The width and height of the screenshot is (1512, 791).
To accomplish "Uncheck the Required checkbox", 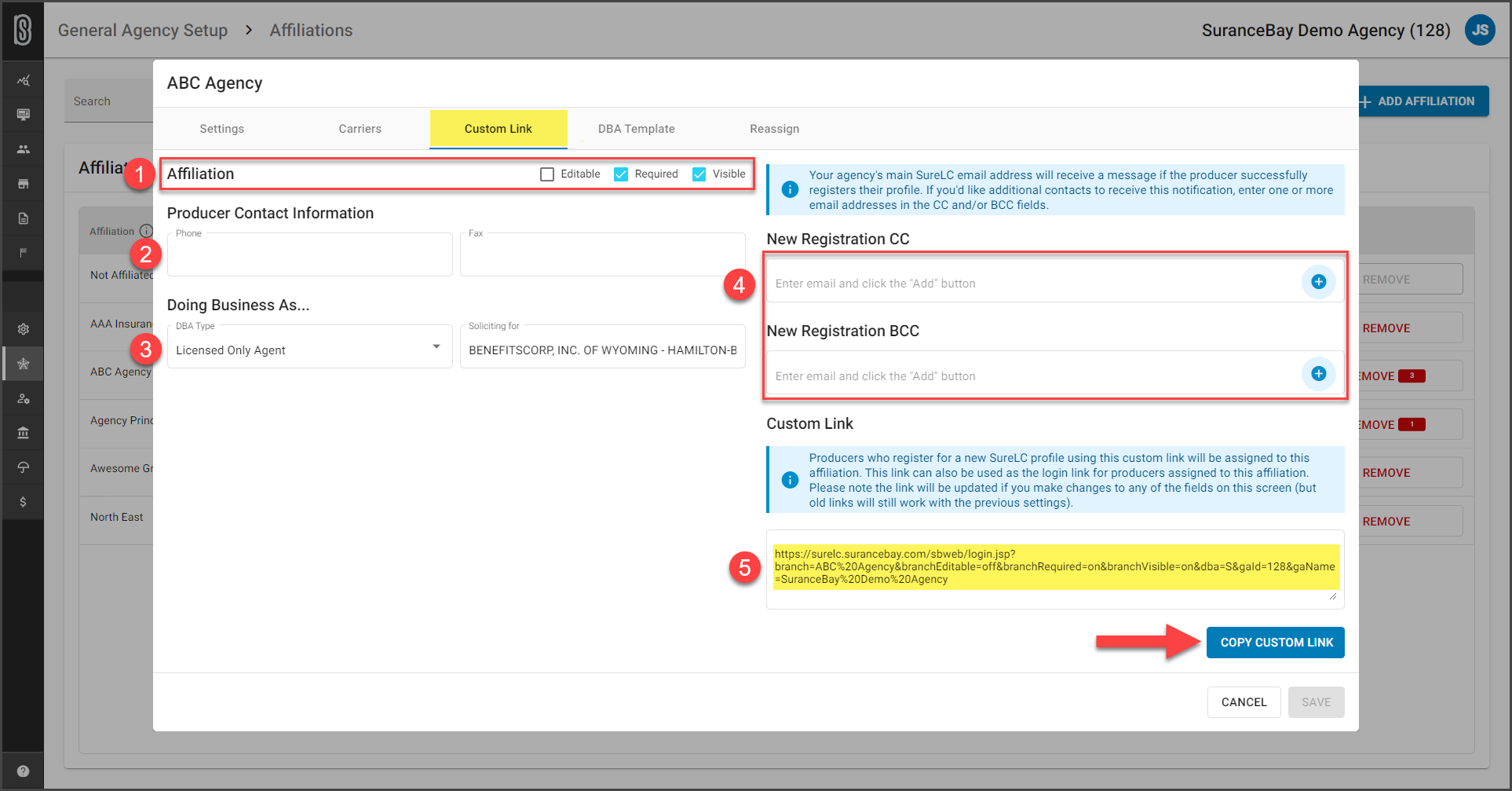I will tap(621, 174).
